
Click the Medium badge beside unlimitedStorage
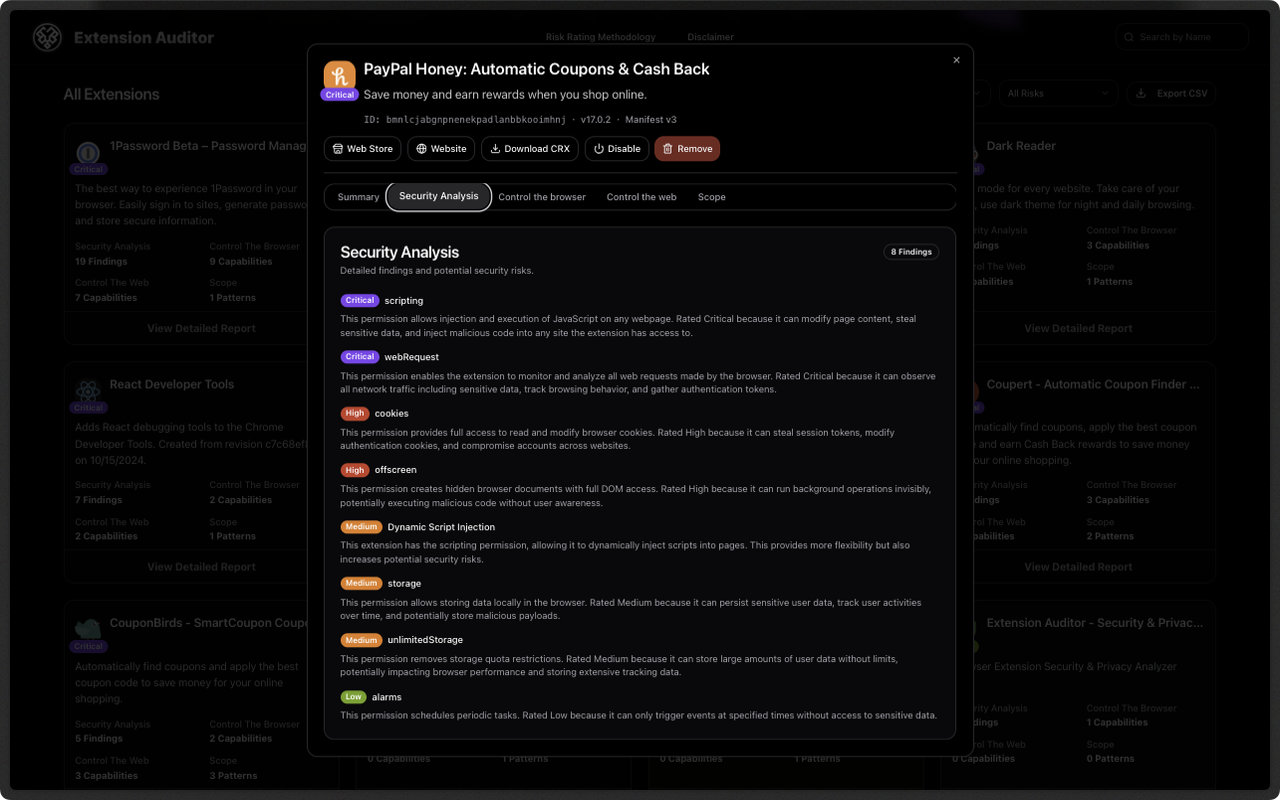coord(361,640)
